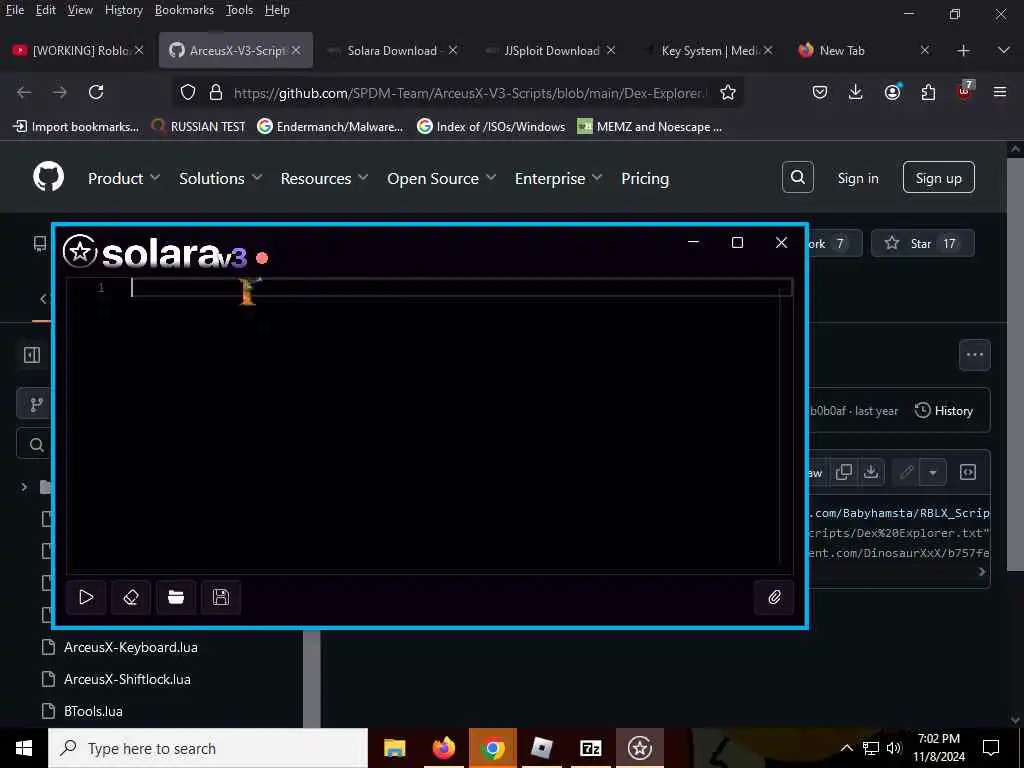Click Sign in on GitHub
Viewport: 1024px width, 768px height.
857,178
